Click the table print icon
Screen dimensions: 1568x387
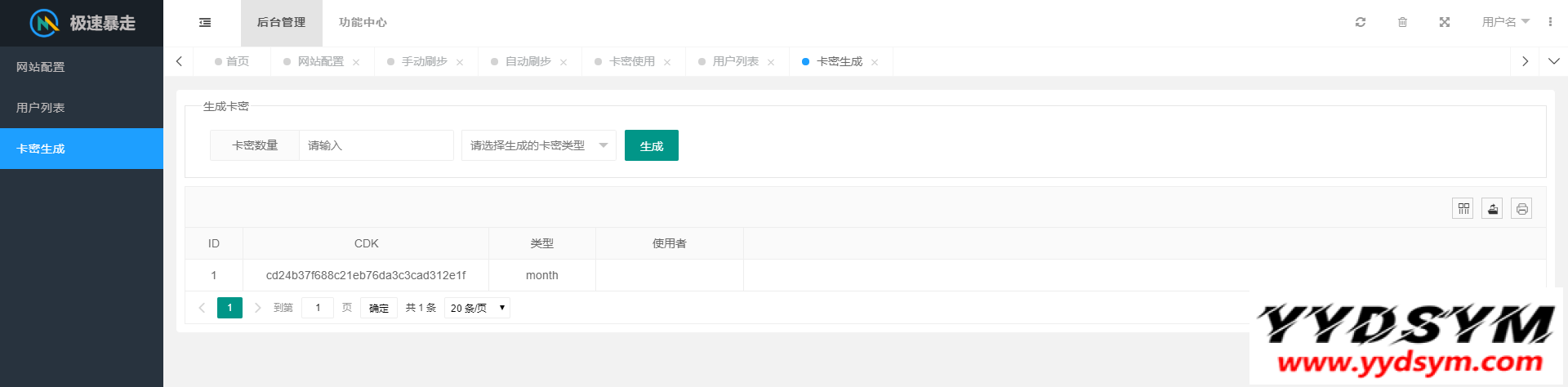1521,209
